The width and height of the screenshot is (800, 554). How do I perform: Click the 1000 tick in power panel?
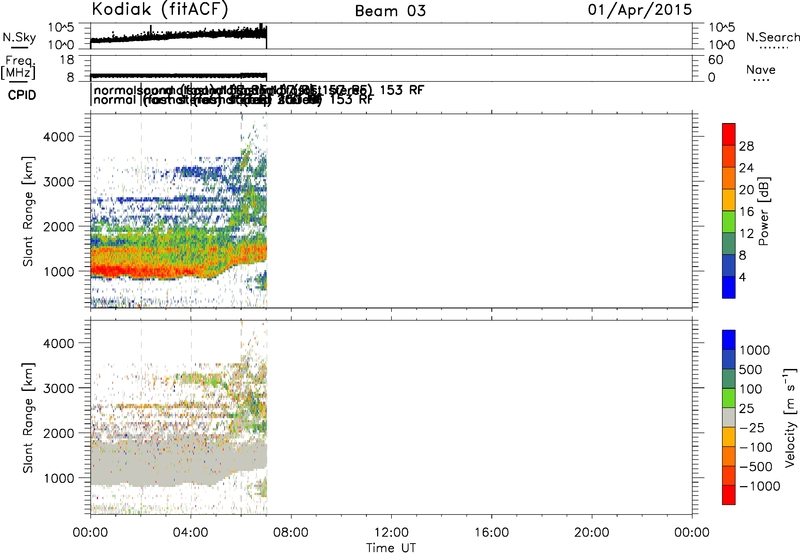[59, 271]
